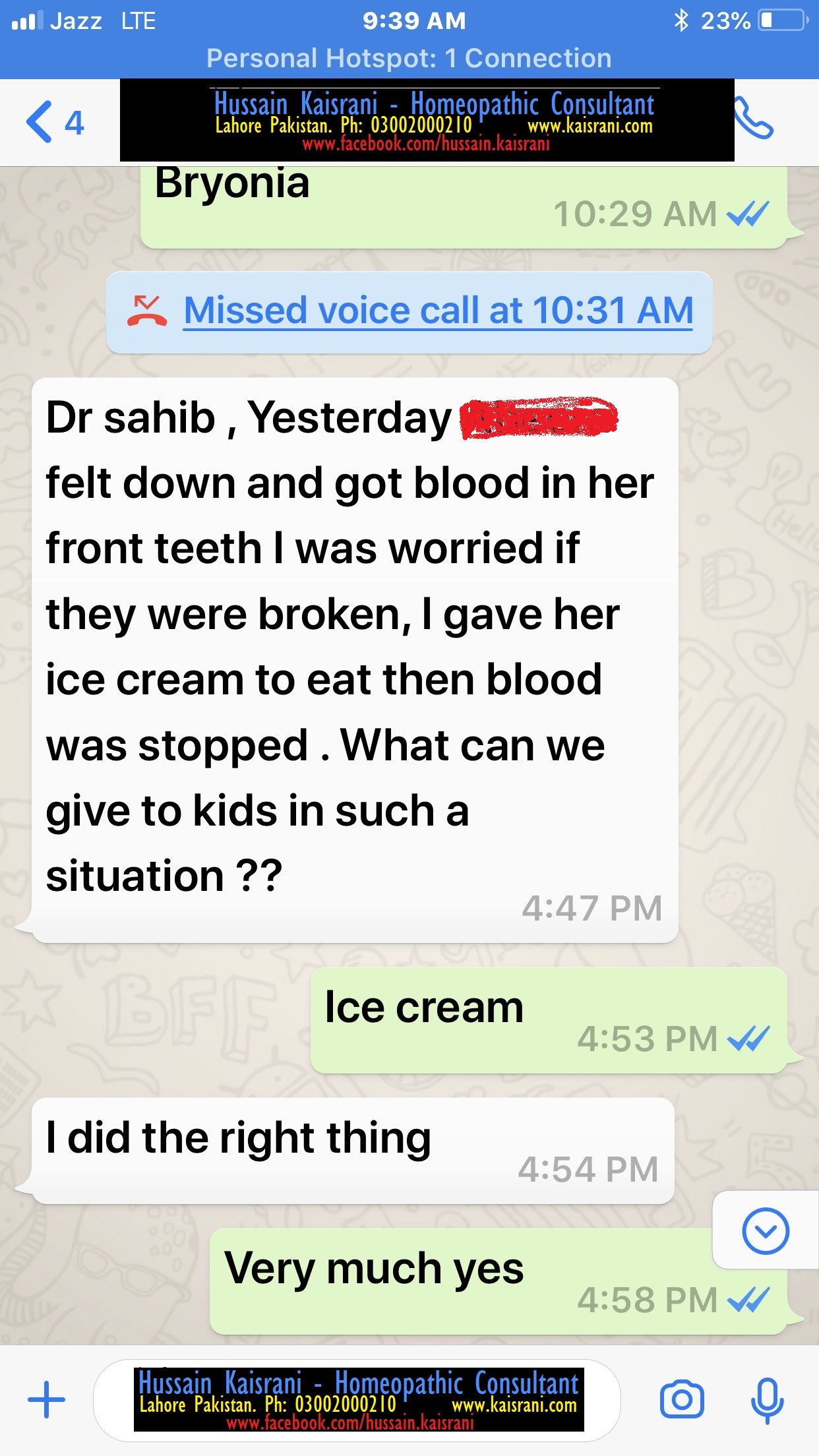Tap the 'Bryonia' message bubble
819x1456 pixels.
[x=464, y=207]
